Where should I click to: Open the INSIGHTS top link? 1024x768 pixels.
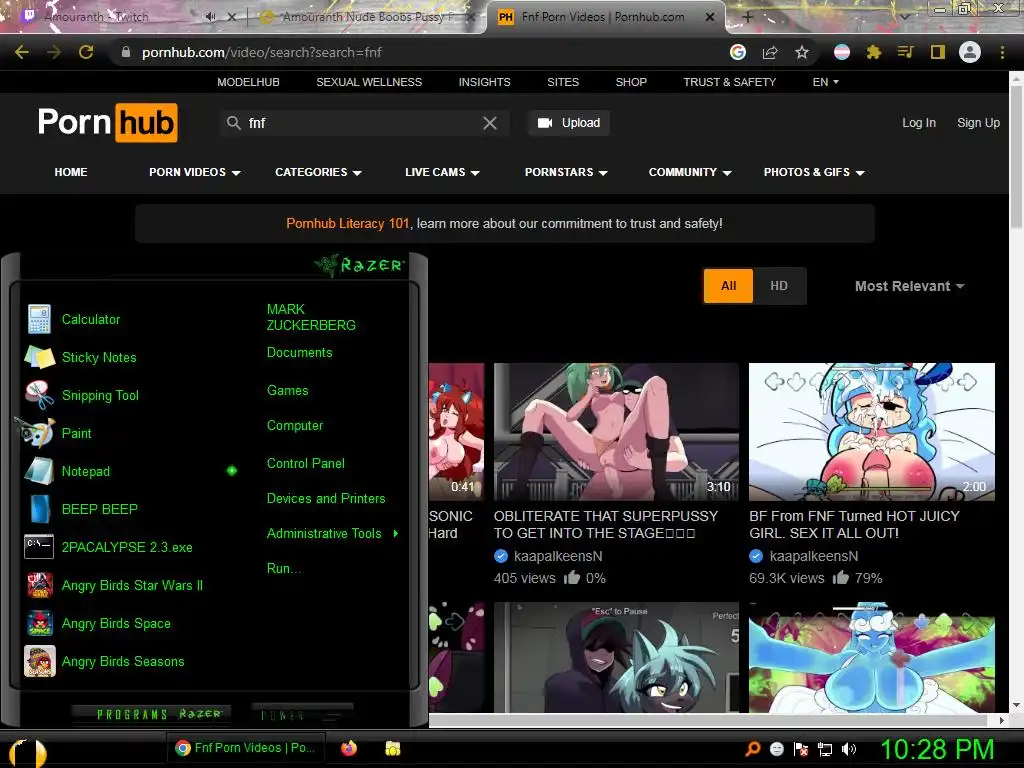click(484, 82)
